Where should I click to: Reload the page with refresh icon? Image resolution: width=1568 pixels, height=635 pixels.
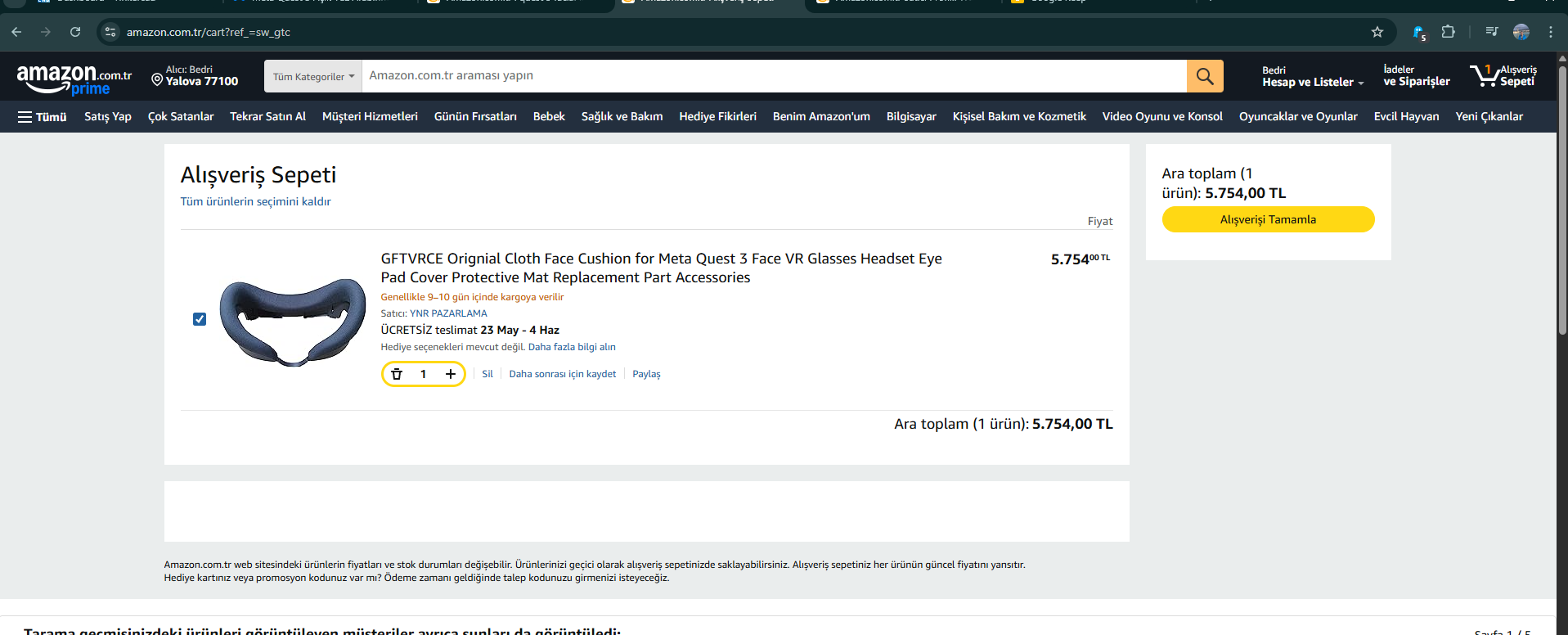pyautogui.click(x=75, y=32)
